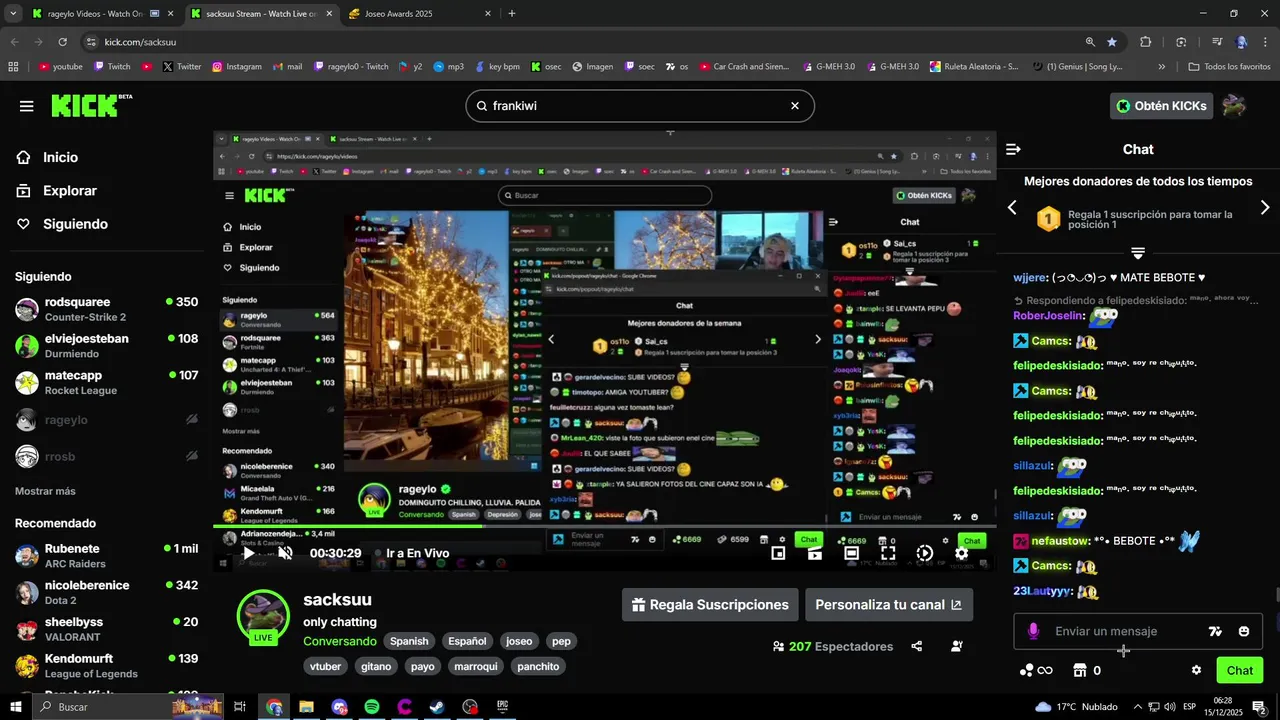Click the search box containing frankiwi
Viewport: 1280px width, 720px height.
pos(640,105)
